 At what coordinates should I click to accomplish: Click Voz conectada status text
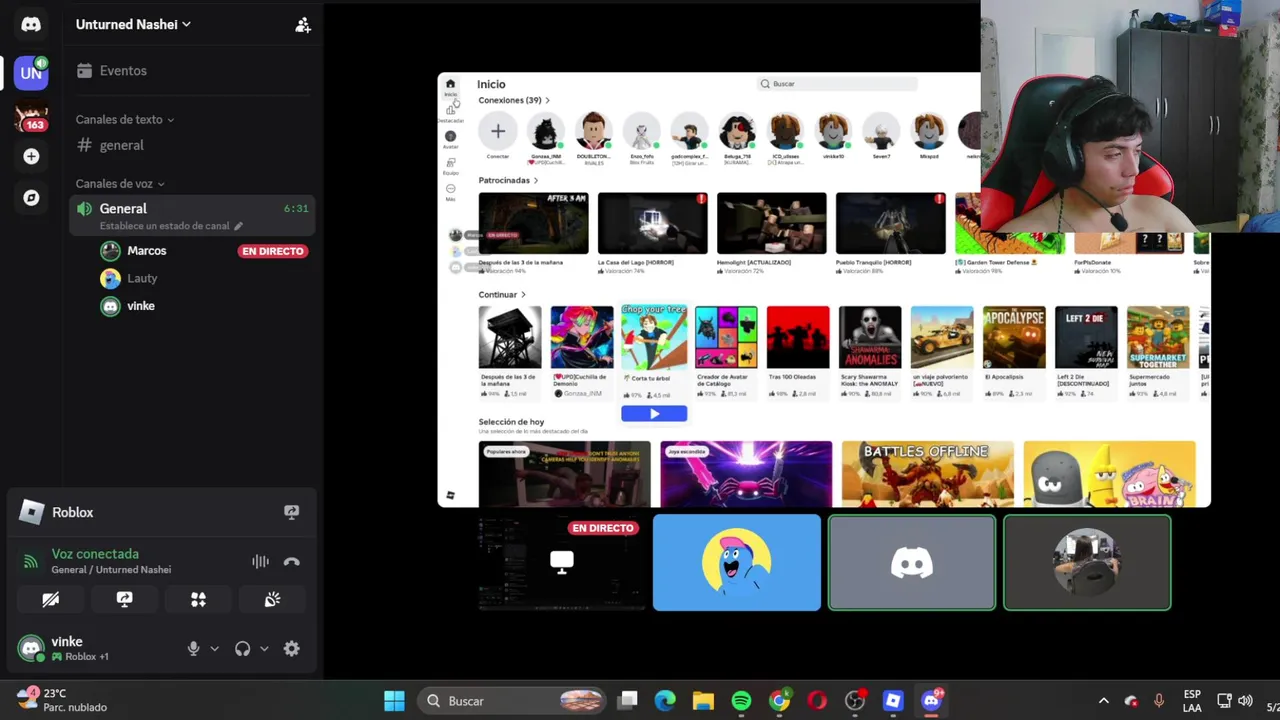coord(95,554)
